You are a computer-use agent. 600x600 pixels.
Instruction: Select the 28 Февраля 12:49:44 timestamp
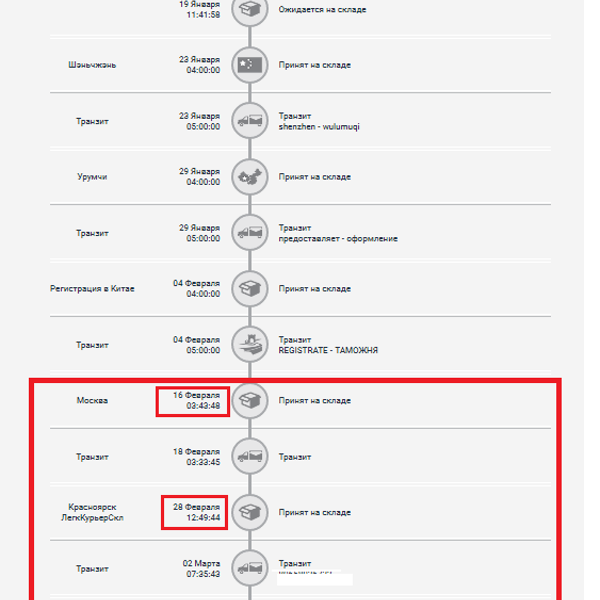196,512
